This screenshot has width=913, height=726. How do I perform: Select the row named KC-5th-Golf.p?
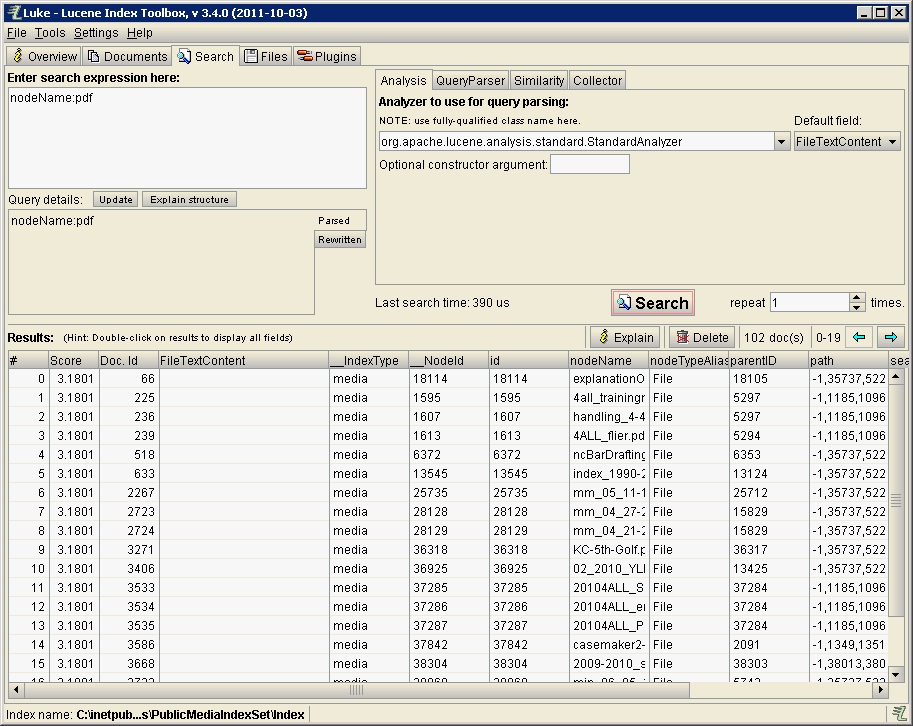[x=448, y=550]
